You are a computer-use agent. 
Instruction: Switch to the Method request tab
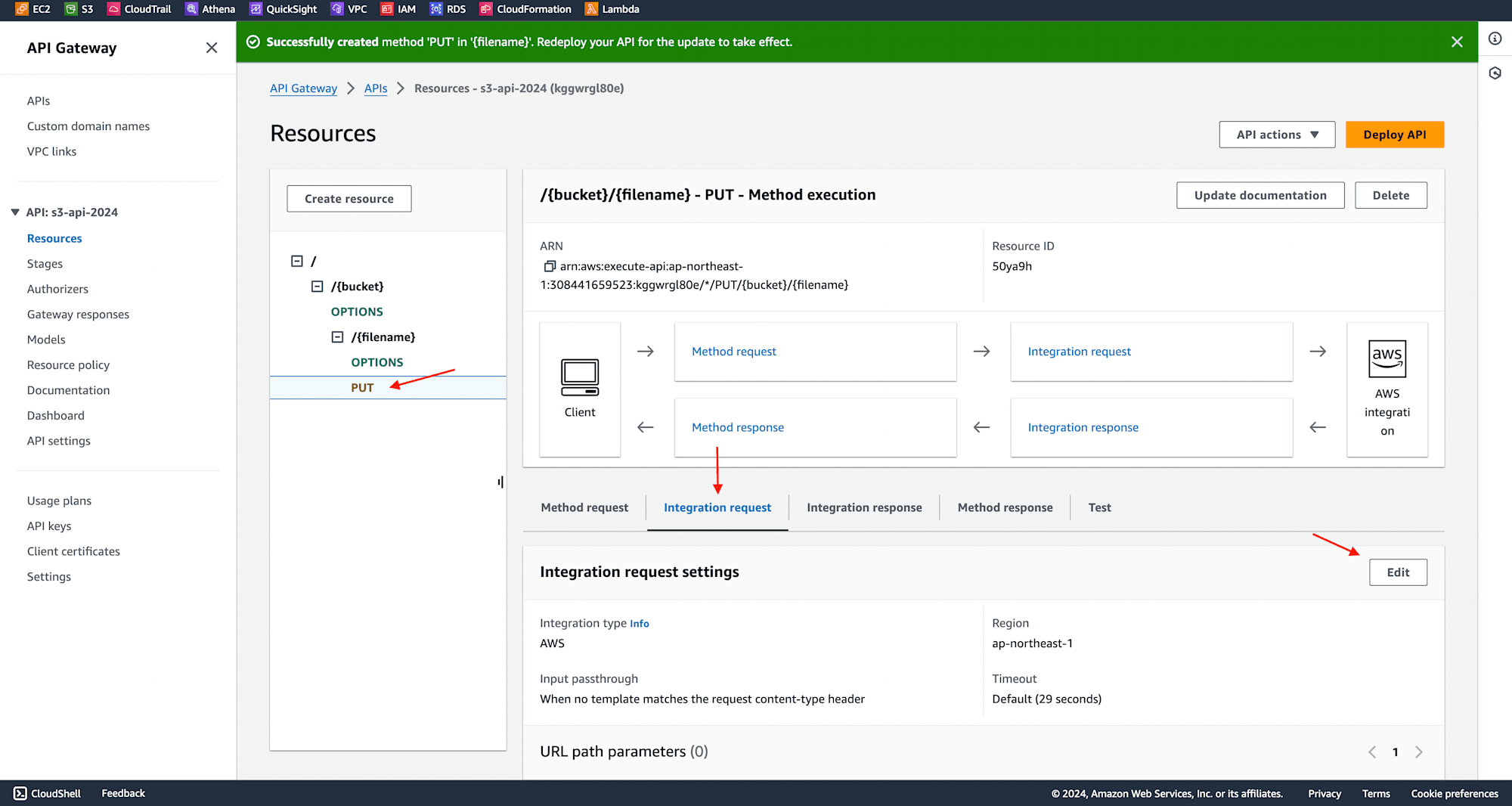pos(584,507)
